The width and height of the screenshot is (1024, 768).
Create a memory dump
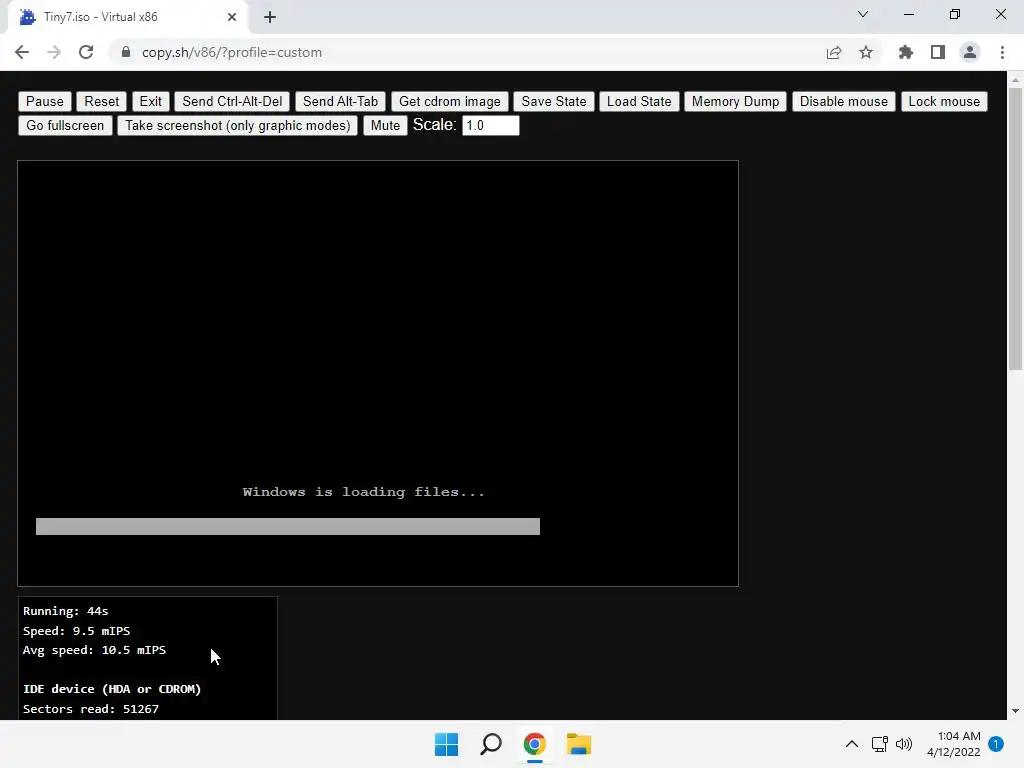tap(735, 101)
